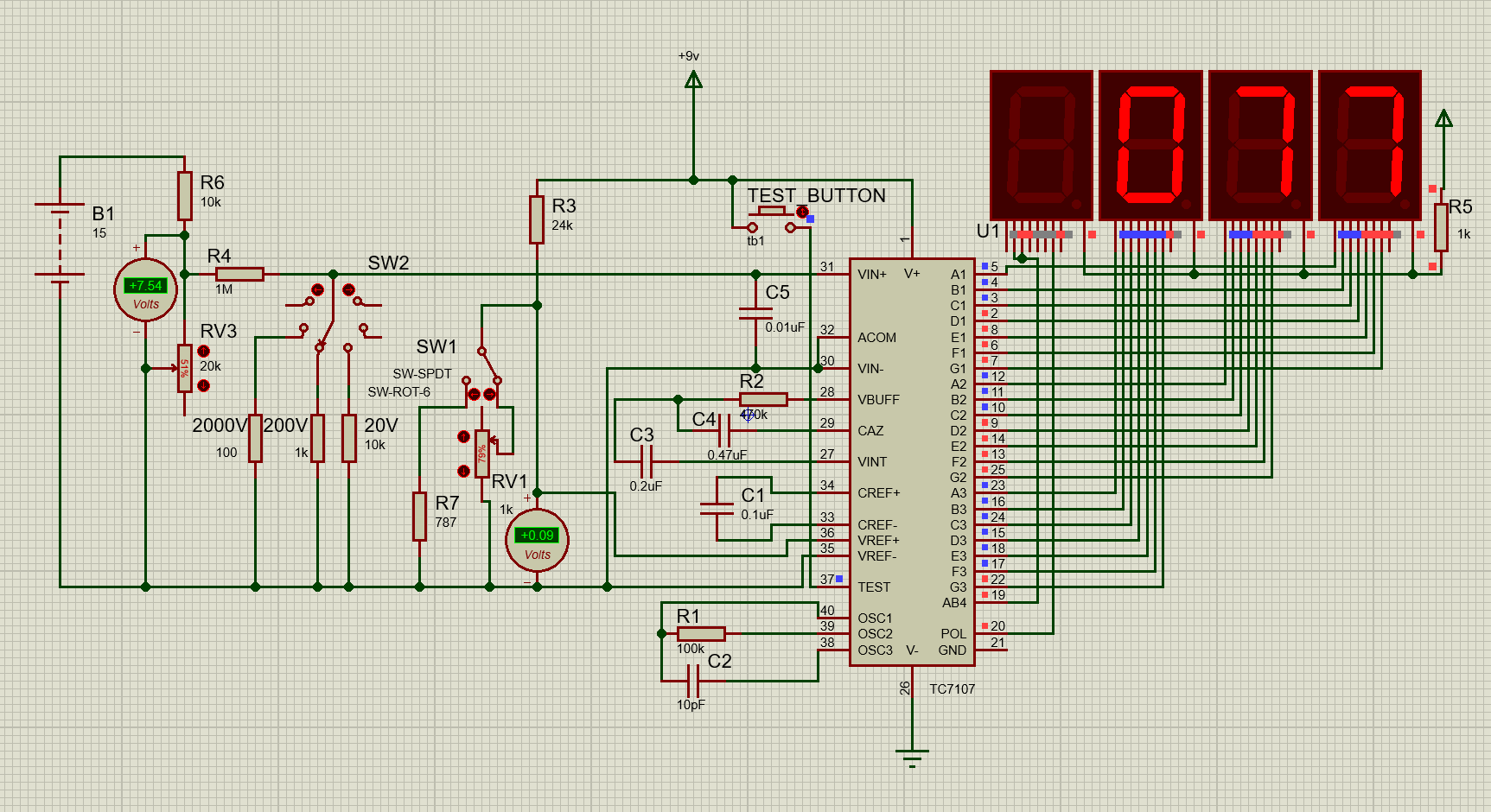Flip SW1 with its left arrow
This screenshot has height=812, width=1491.
[x=474, y=394]
